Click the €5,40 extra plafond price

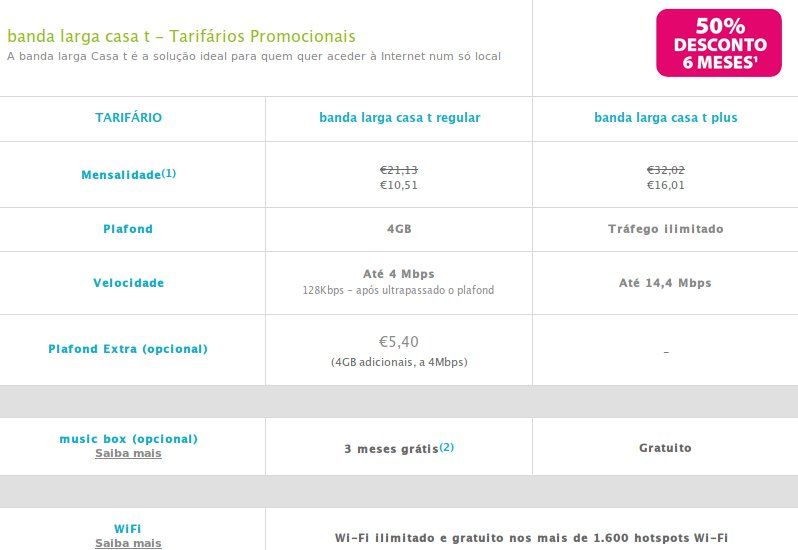click(x=399, y=341)
